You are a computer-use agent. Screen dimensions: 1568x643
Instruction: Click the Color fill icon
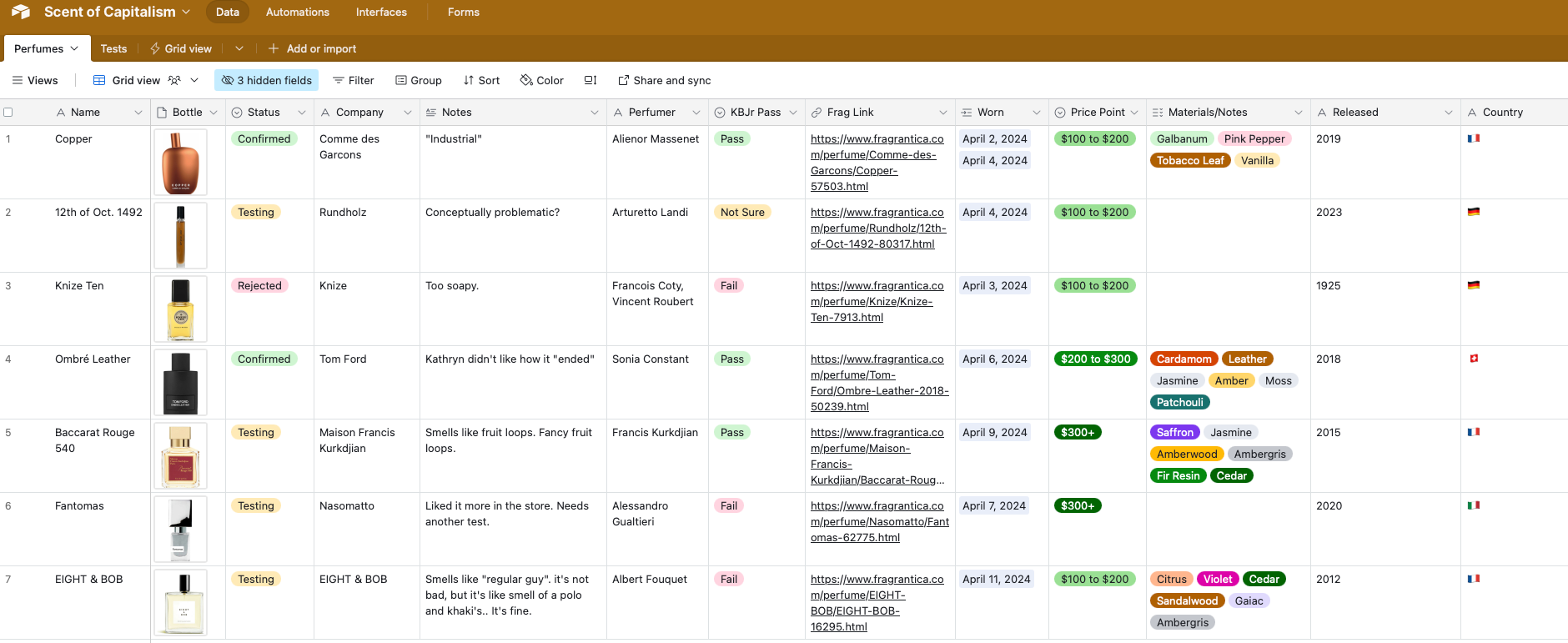(526, 80)
